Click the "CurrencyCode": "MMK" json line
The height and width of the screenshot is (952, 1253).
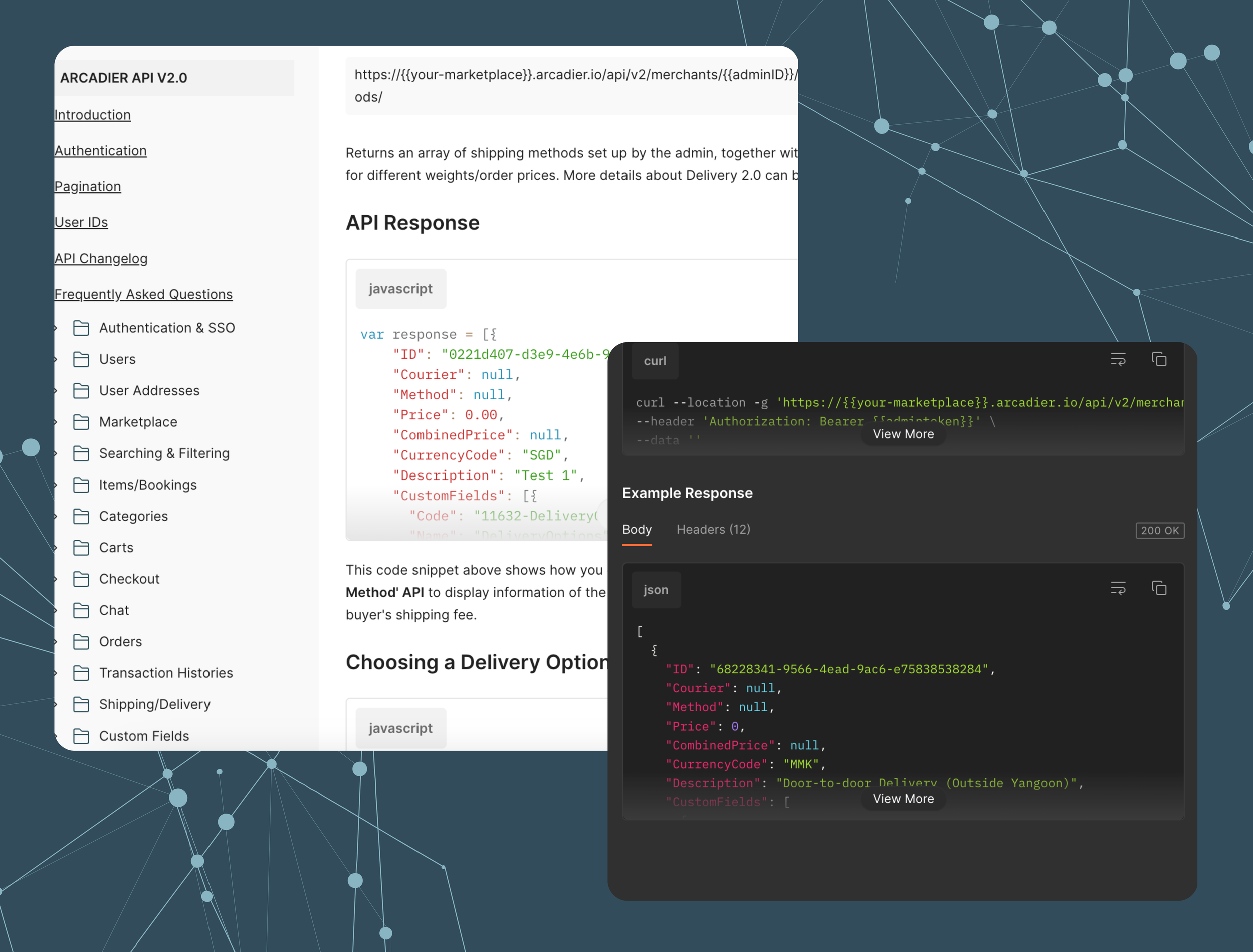coord(745,764)
